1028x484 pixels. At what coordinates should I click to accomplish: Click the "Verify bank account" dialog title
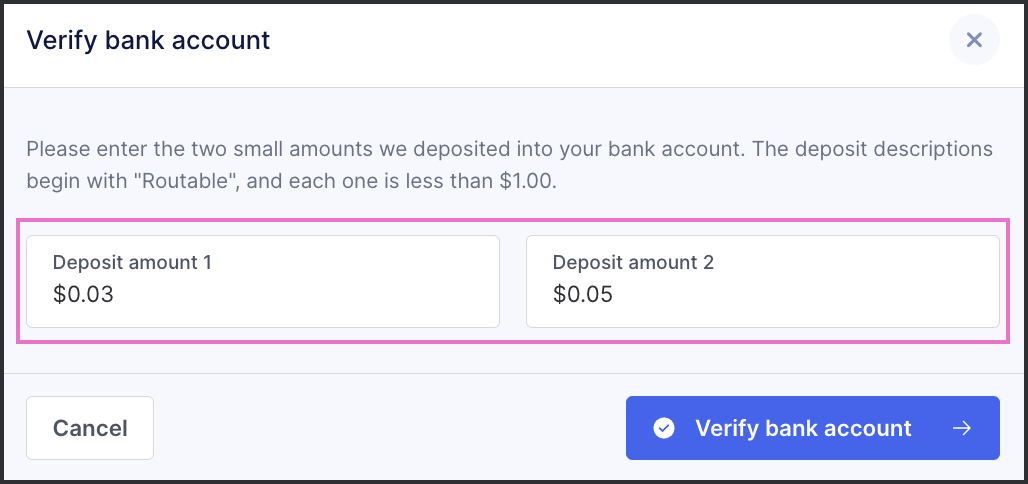pyautogui.click(x=148, y=40)
